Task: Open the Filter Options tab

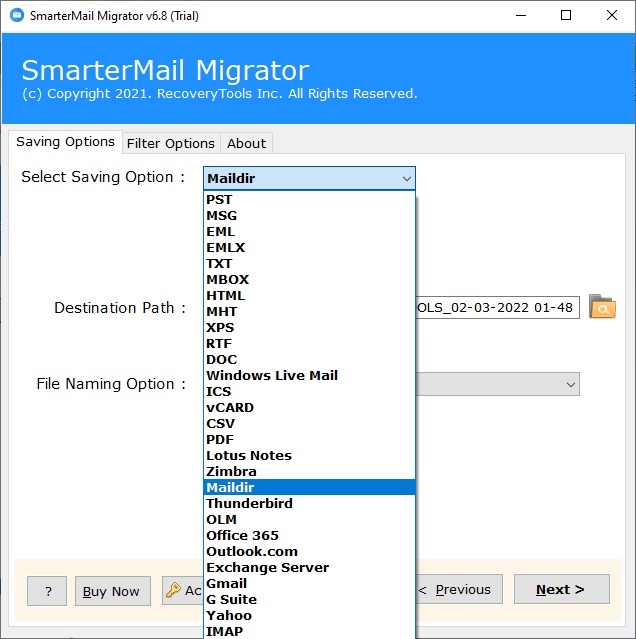Action: point(171,143)
